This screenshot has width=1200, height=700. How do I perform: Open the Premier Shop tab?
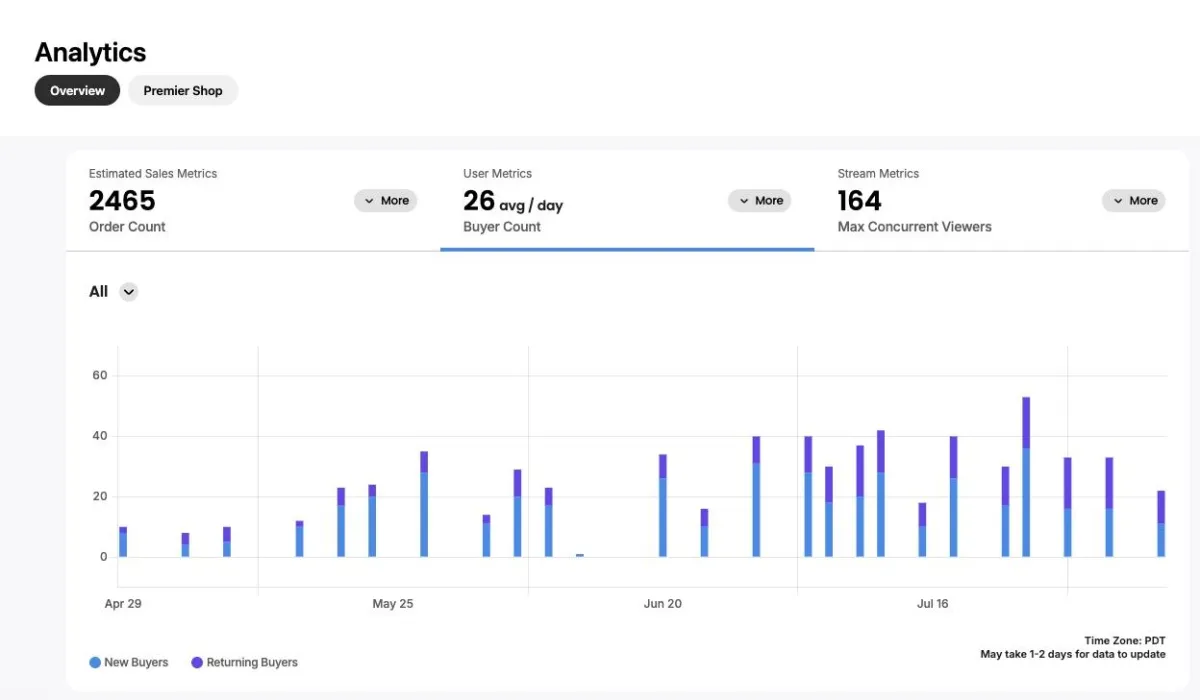183,90
